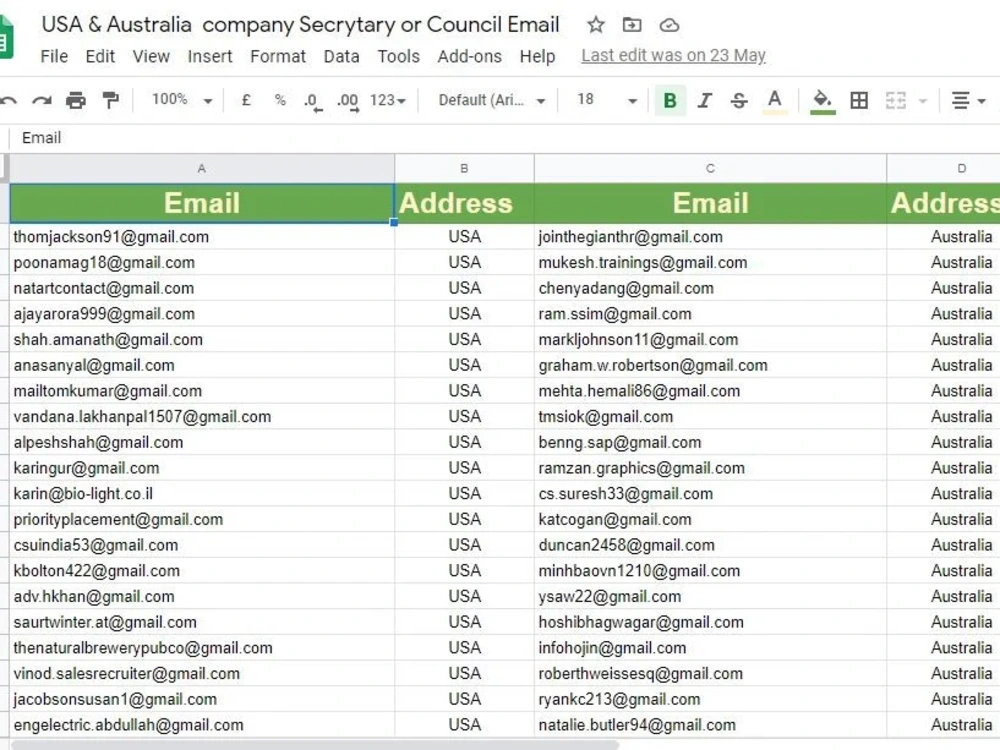Open the Add-ons menu
Screen dimensions: 1000x750
pos(469,57)
